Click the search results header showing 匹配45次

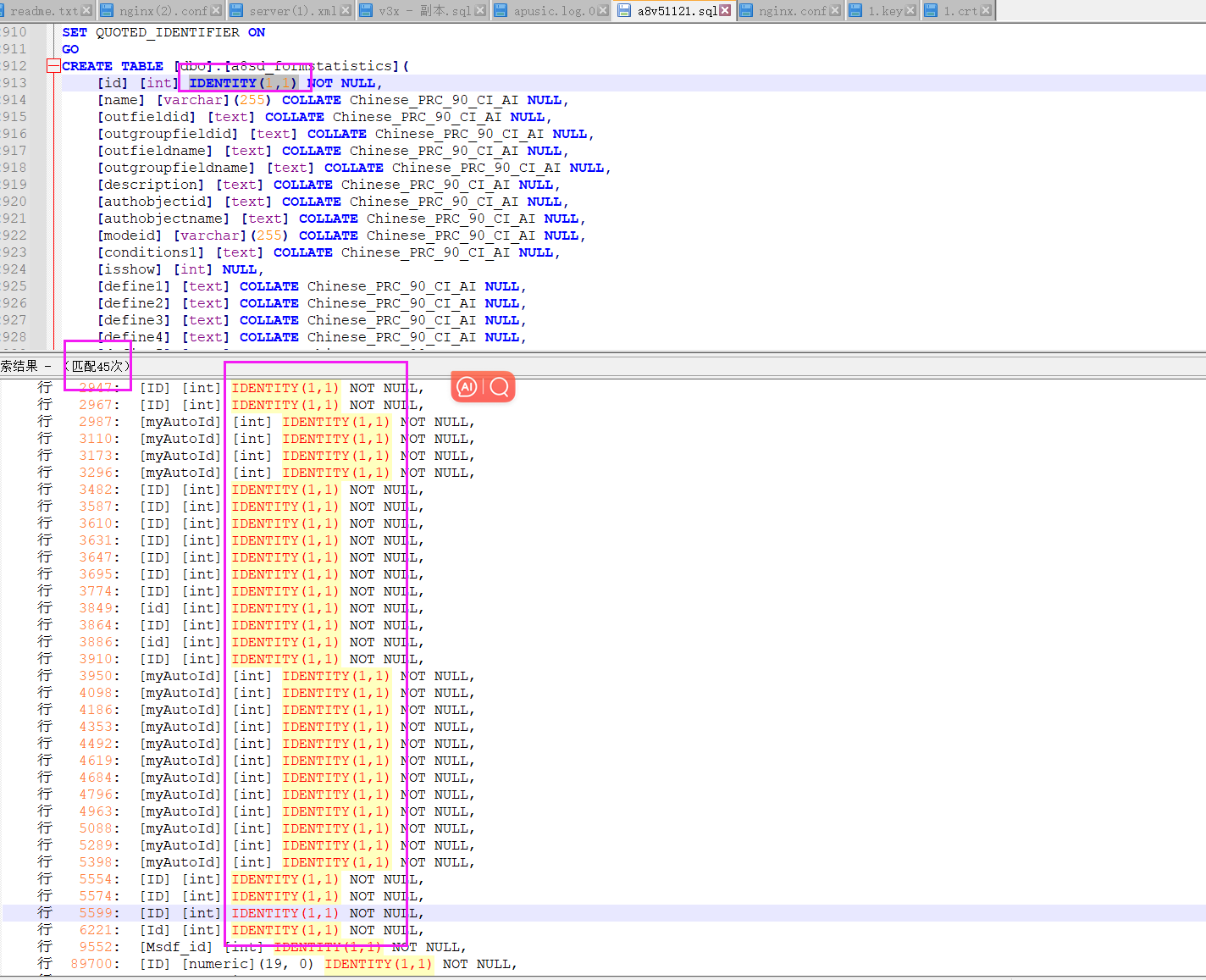[97, 366]
